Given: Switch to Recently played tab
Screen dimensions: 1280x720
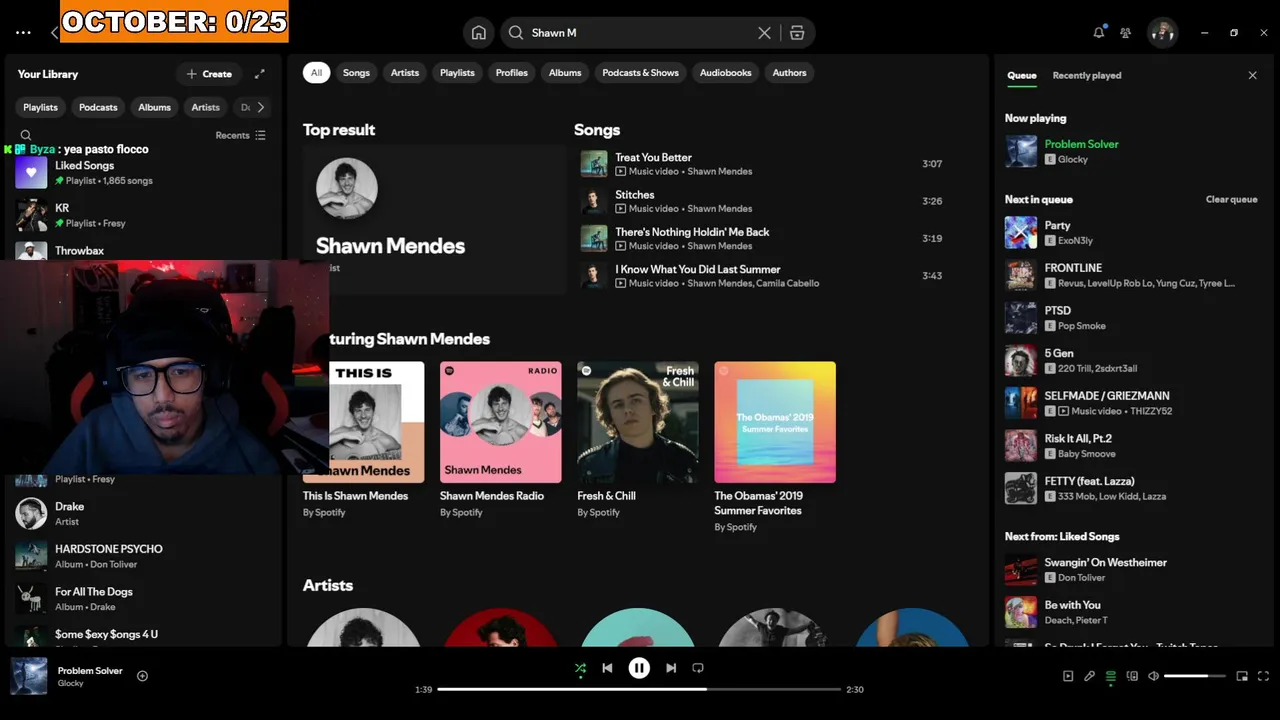Looking at the screenshot, I should [1087, 75].
